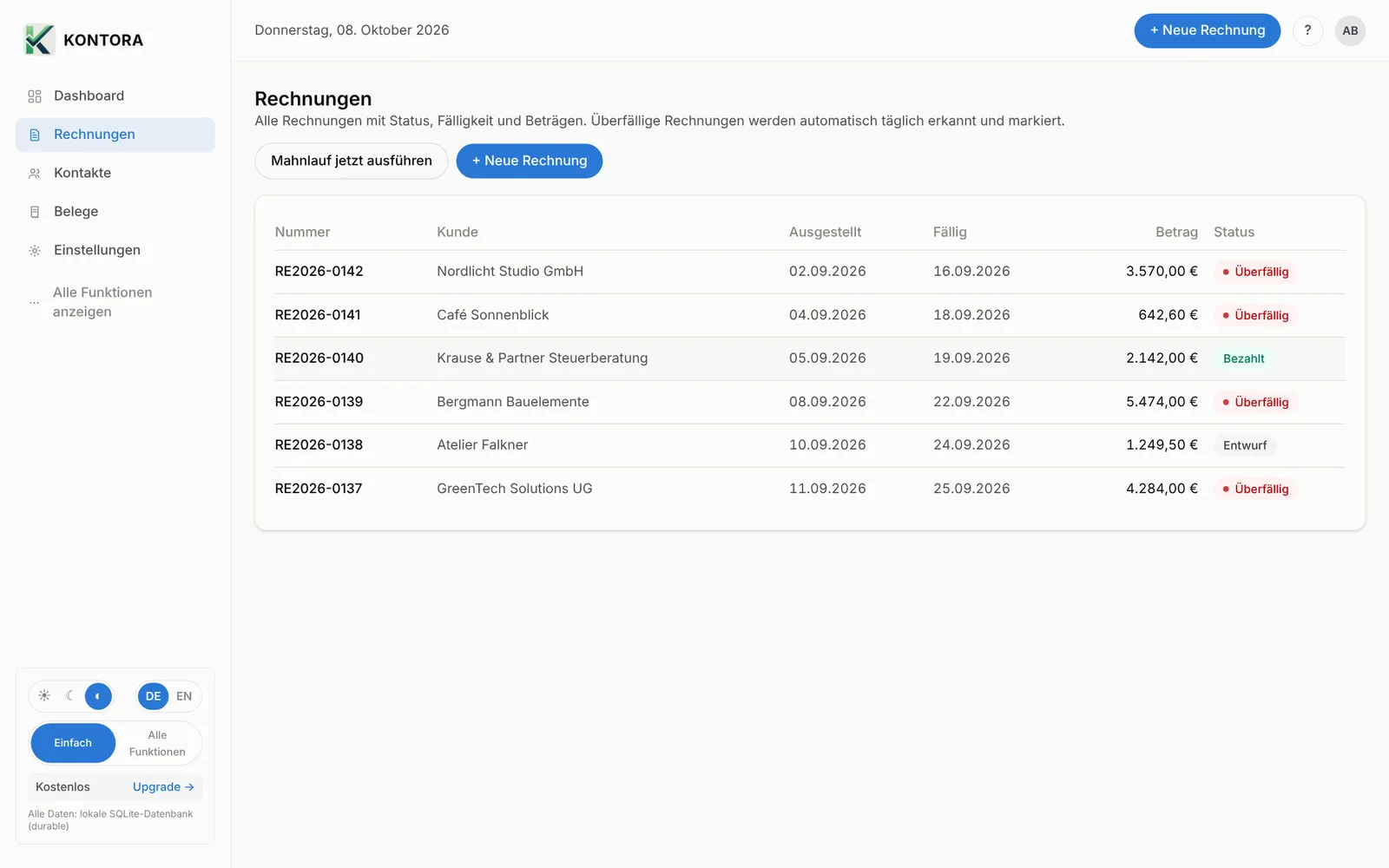The width and height of the screenshot is (1389, 868).
Task: Click the Entwurf status badge
Action: coord(1245,445)
